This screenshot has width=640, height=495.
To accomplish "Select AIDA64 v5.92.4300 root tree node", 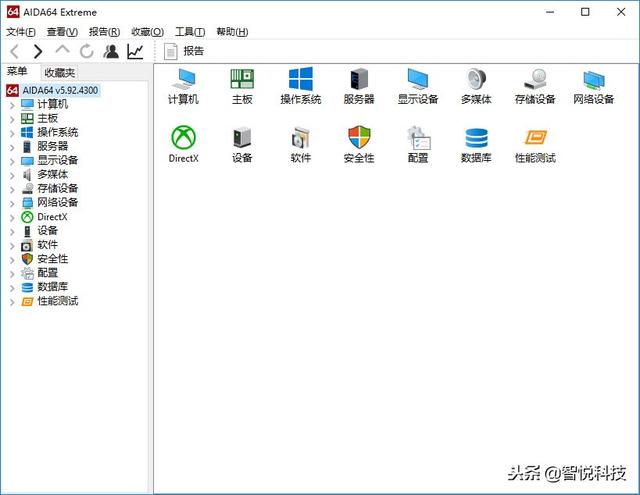I will (52, 90).
